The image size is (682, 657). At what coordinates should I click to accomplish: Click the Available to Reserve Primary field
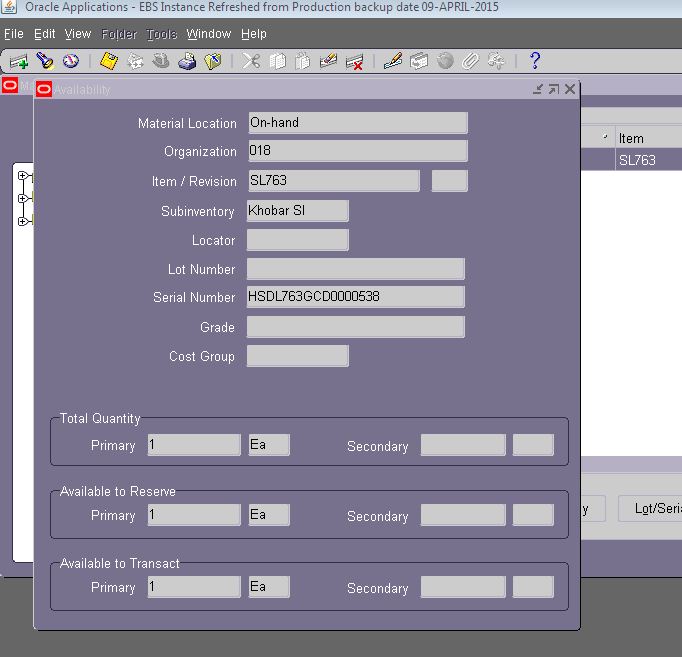click(x=194, y=515)
